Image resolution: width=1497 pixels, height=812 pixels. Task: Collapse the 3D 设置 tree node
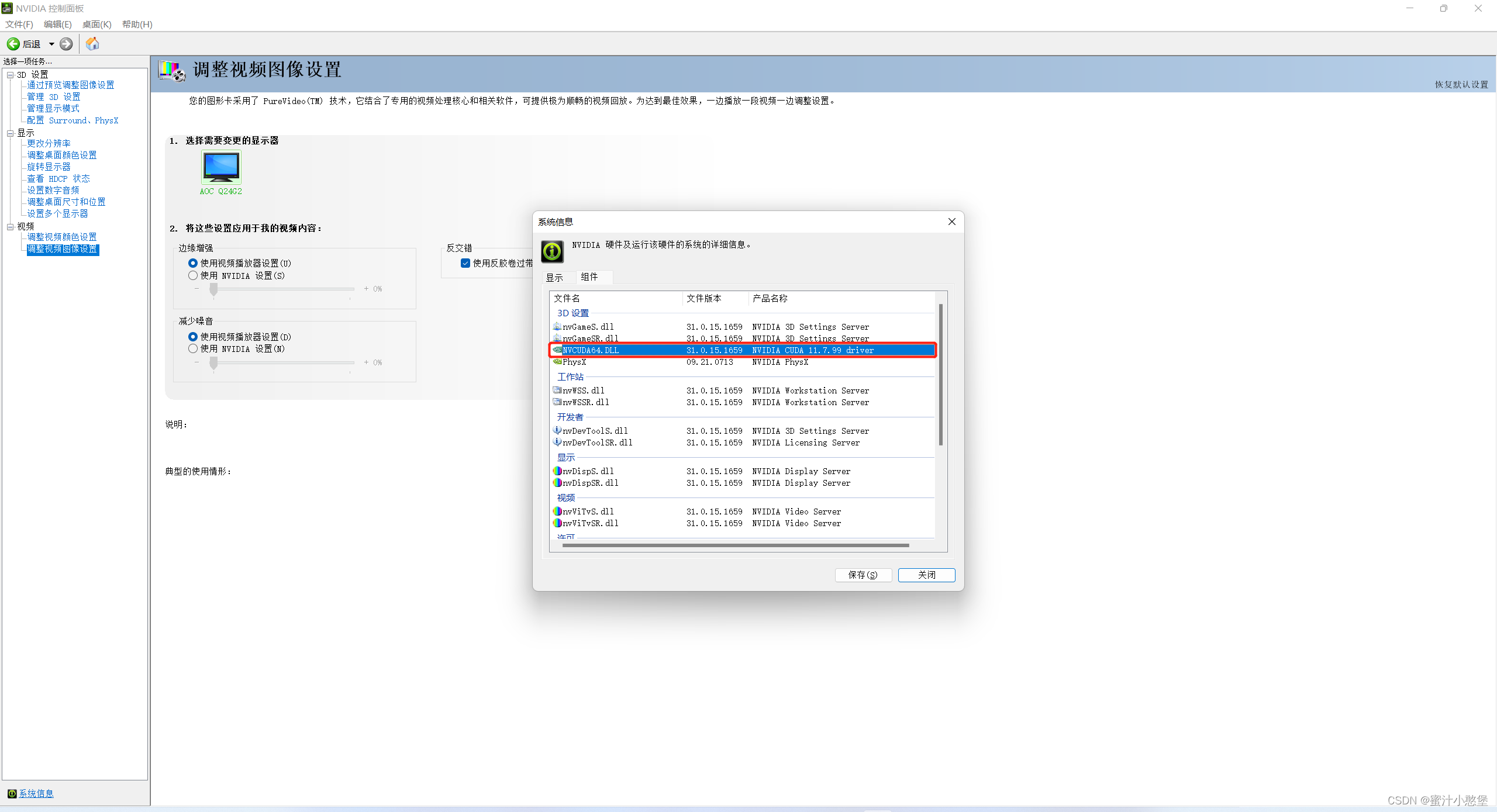[10, 75]
